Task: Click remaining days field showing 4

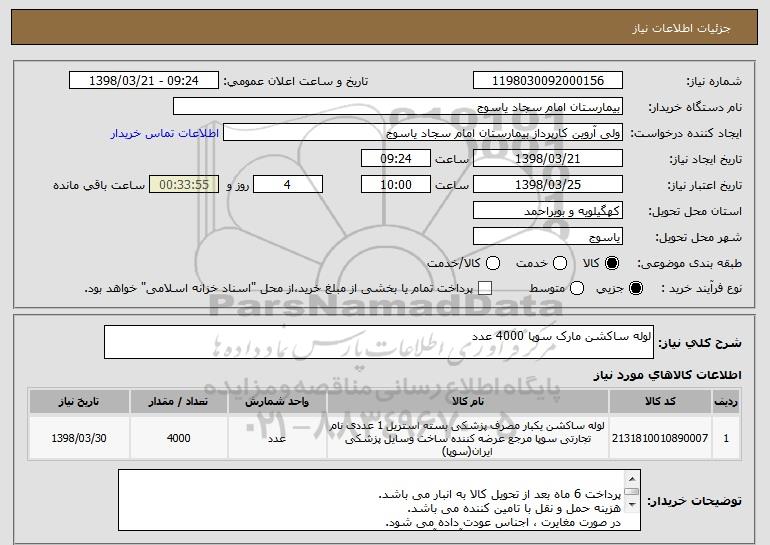Action: [x=288, y=185]
